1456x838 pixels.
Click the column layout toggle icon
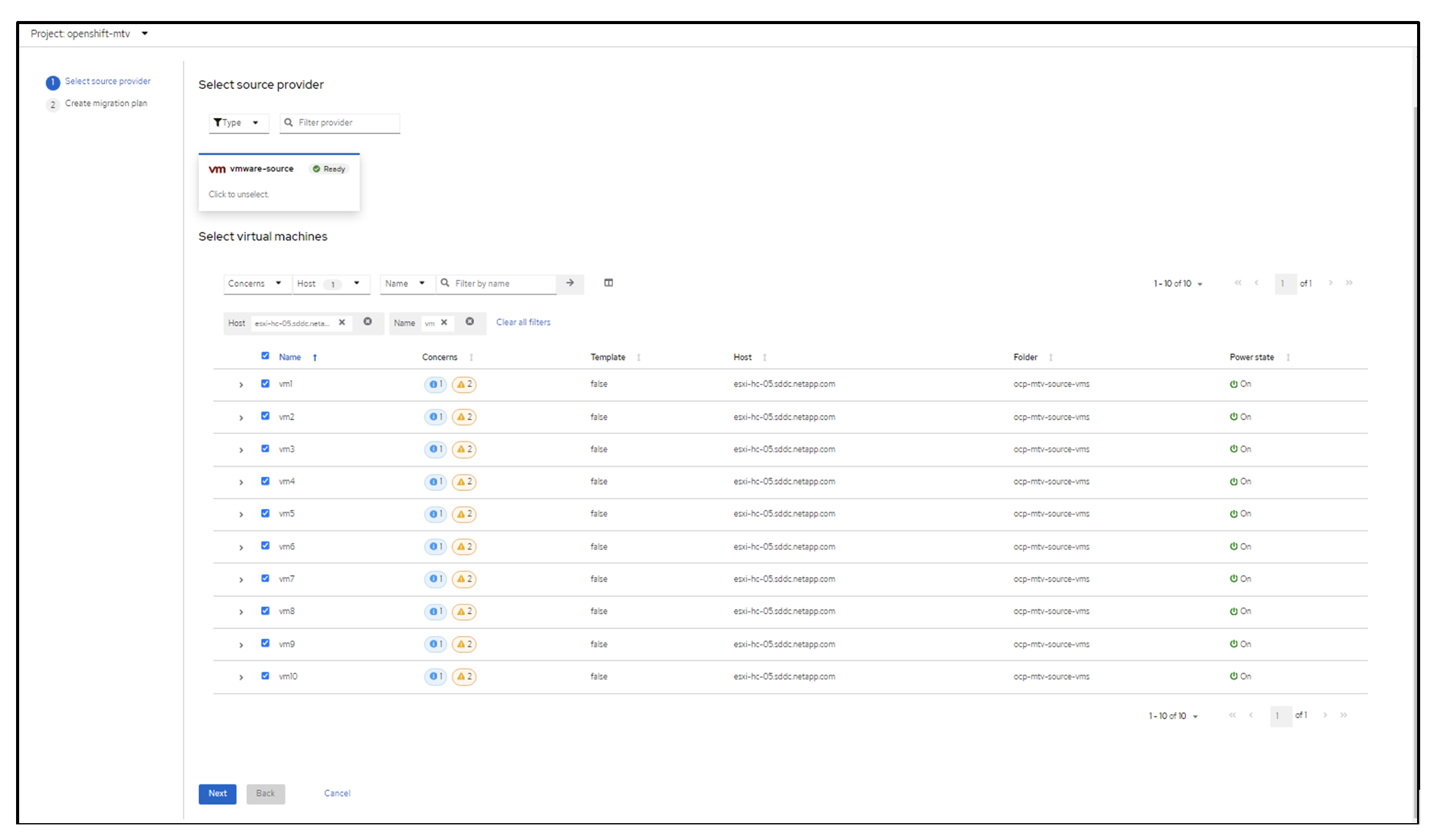click(608, 283)
